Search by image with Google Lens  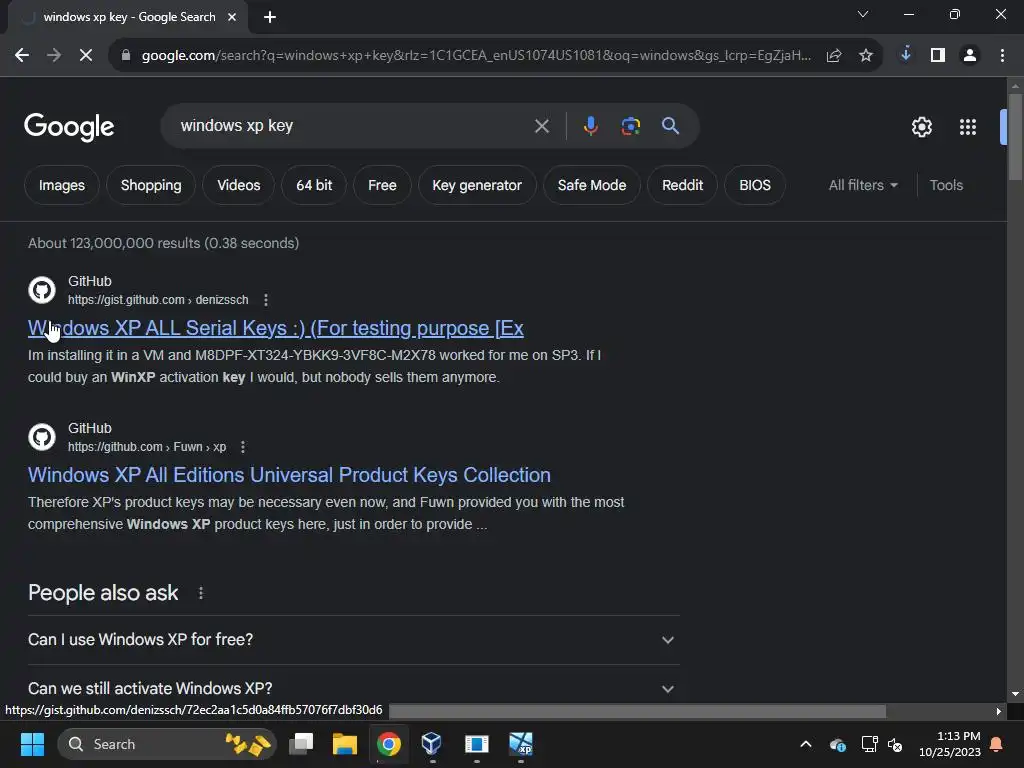(631, 126)
